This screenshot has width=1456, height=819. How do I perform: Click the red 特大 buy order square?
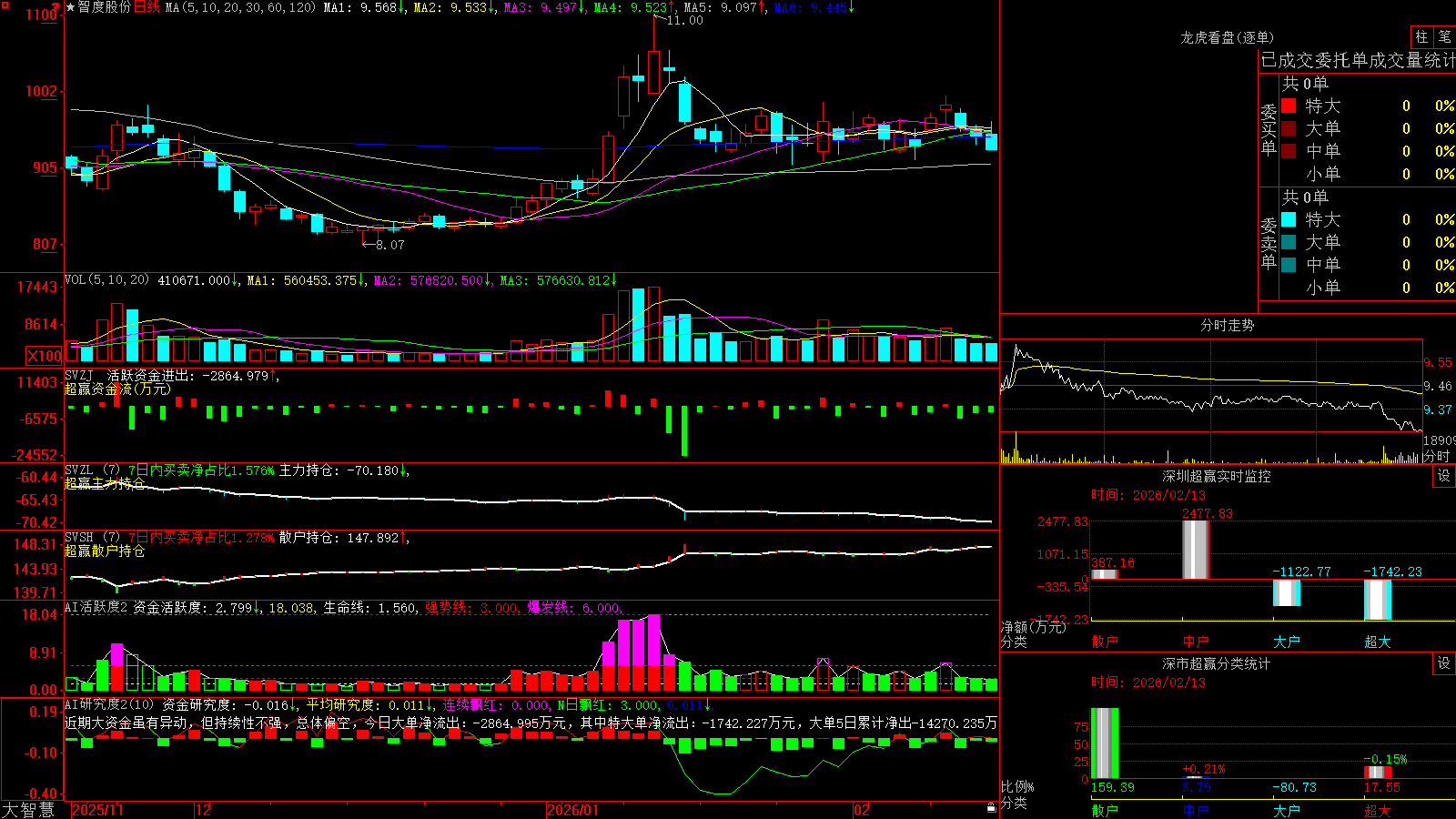[1289, 106]
